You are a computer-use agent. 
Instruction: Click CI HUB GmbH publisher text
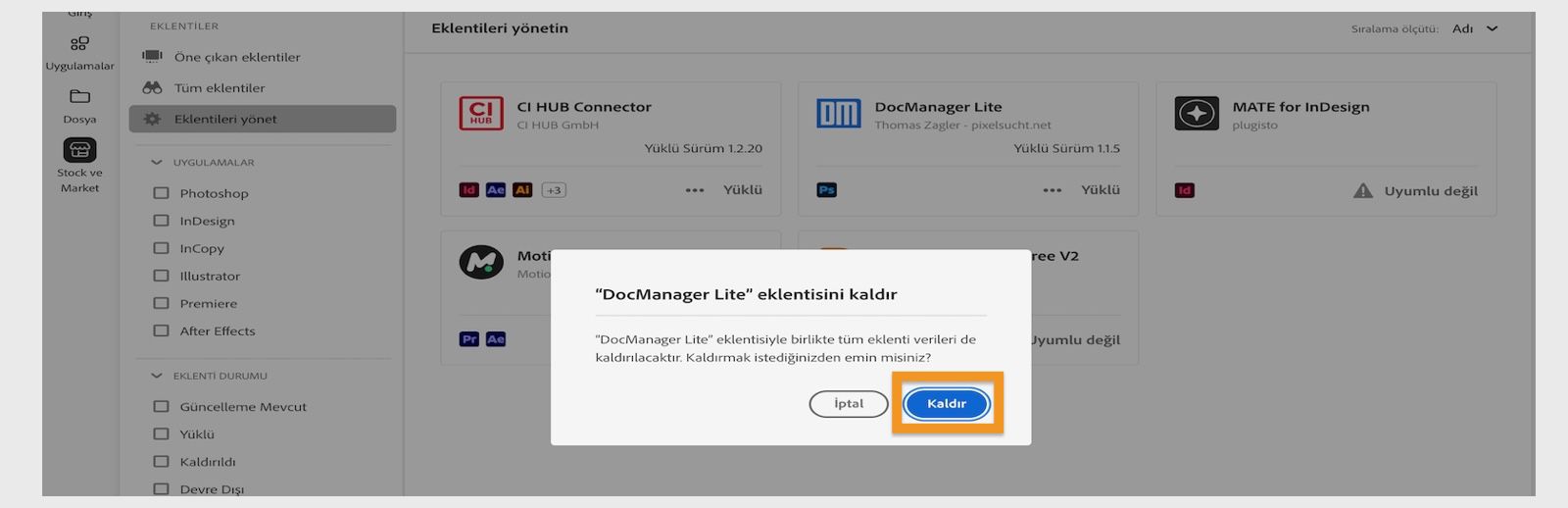click(558, 126)
